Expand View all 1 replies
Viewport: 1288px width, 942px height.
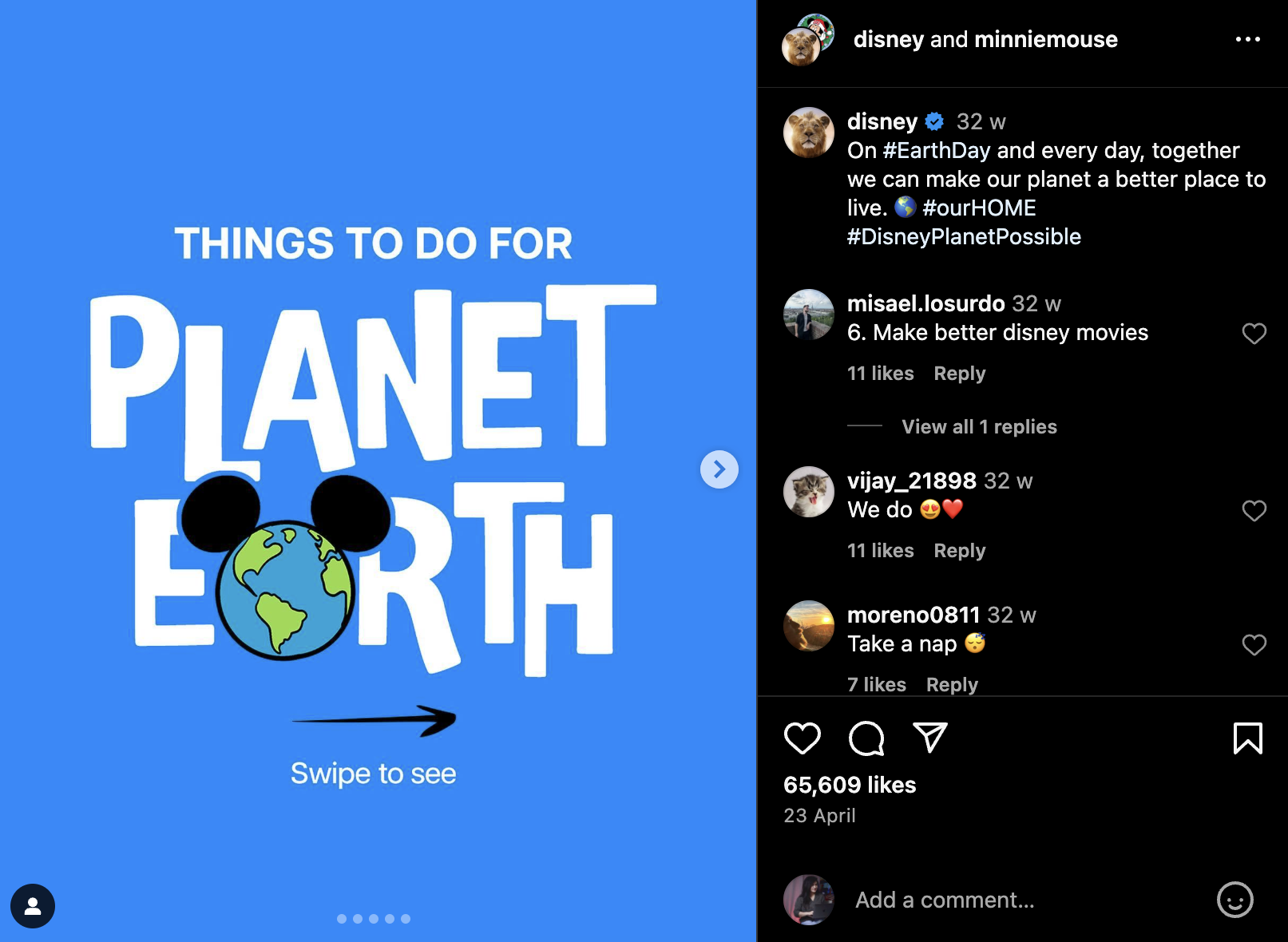pos(979,427)
